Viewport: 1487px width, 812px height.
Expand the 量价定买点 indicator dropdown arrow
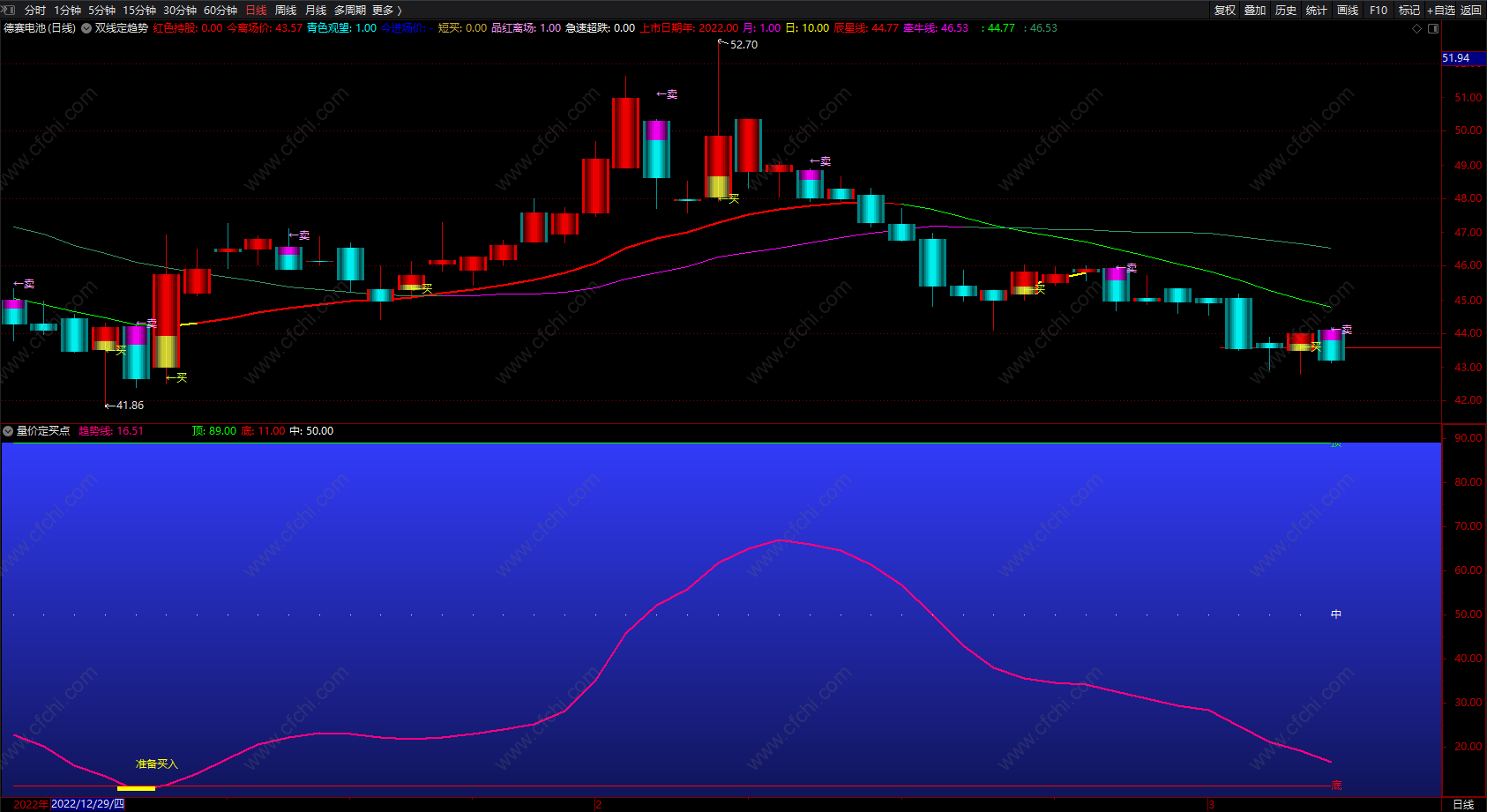[8, 431]
